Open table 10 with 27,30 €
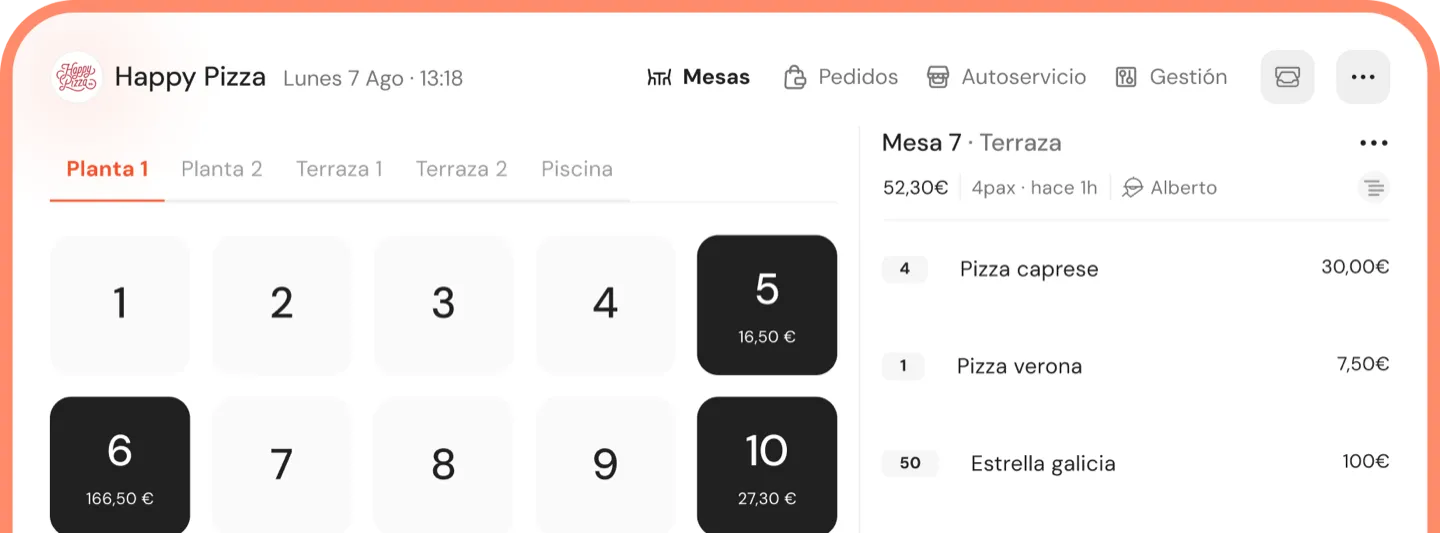Screen dimensions: 1440x533 click(767, 465)
